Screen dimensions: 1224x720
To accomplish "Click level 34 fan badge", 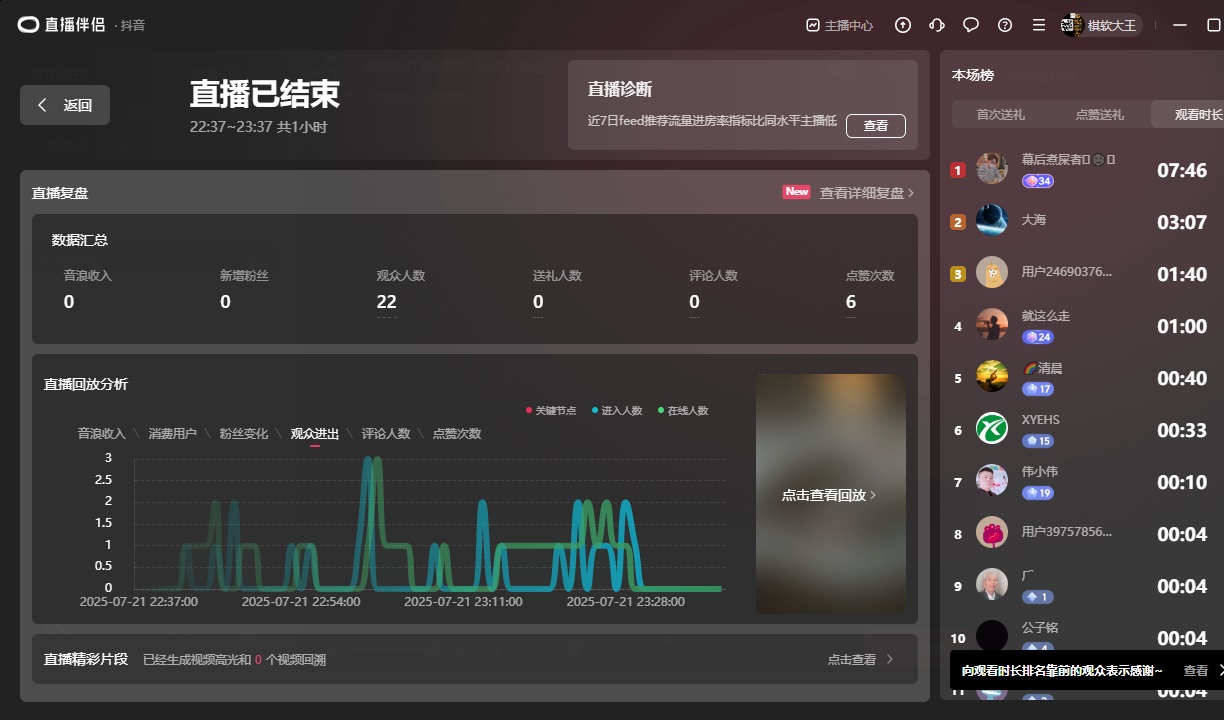I will click(x=1037, y=181).
